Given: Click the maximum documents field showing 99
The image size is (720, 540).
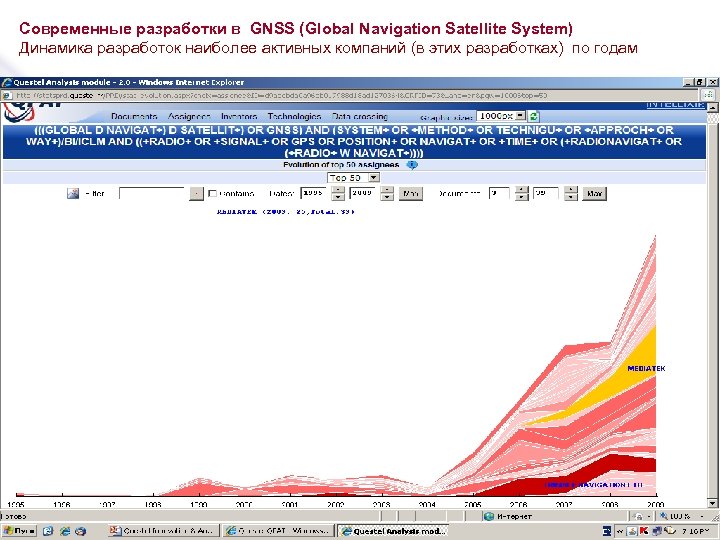Looking at the screenshot, I should [x=546, y=193].
